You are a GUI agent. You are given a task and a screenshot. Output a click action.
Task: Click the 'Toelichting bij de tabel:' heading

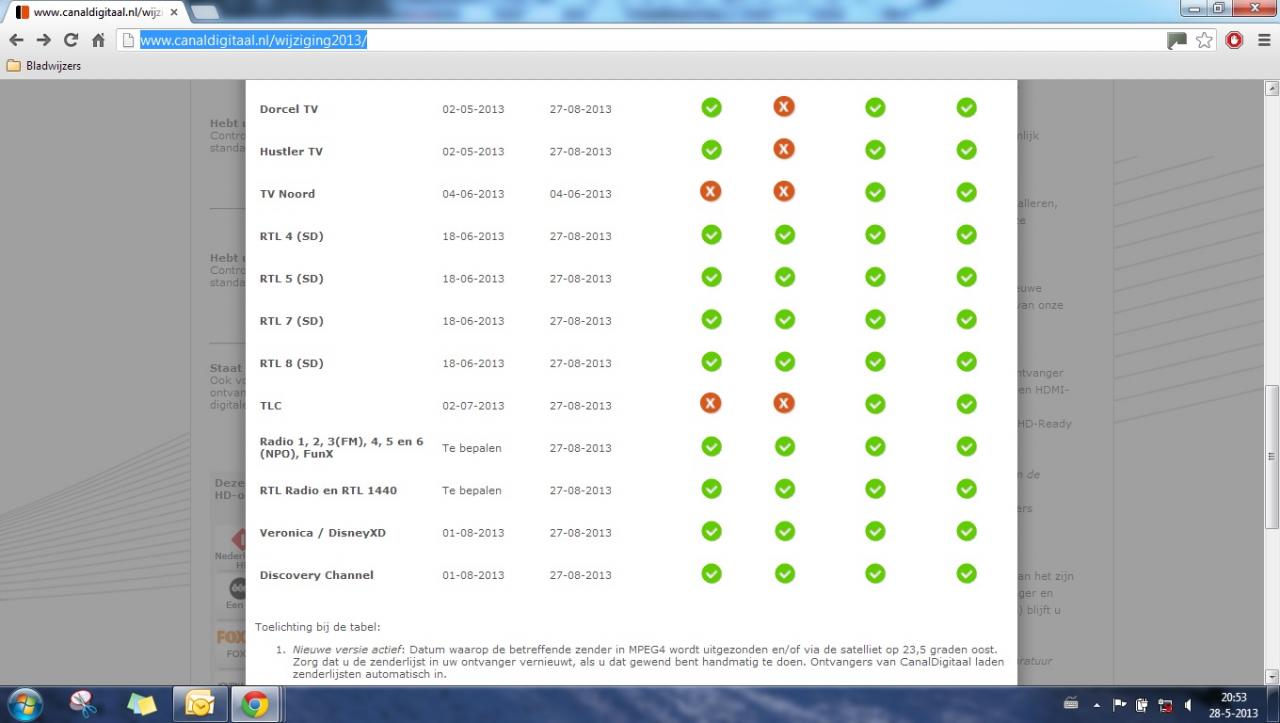pos(317,627)
